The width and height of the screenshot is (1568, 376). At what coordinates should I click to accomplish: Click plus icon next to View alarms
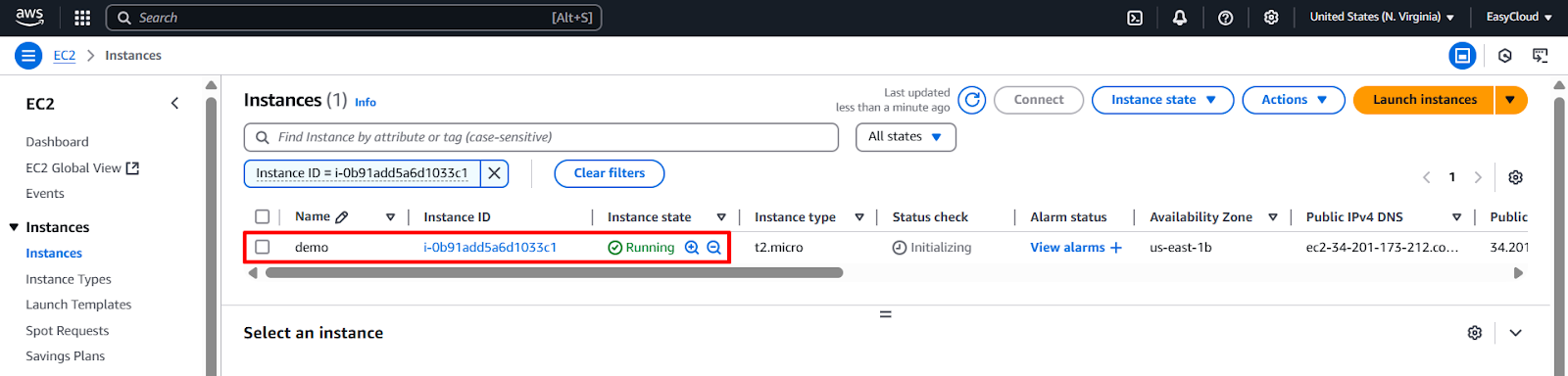[1115, 248]
